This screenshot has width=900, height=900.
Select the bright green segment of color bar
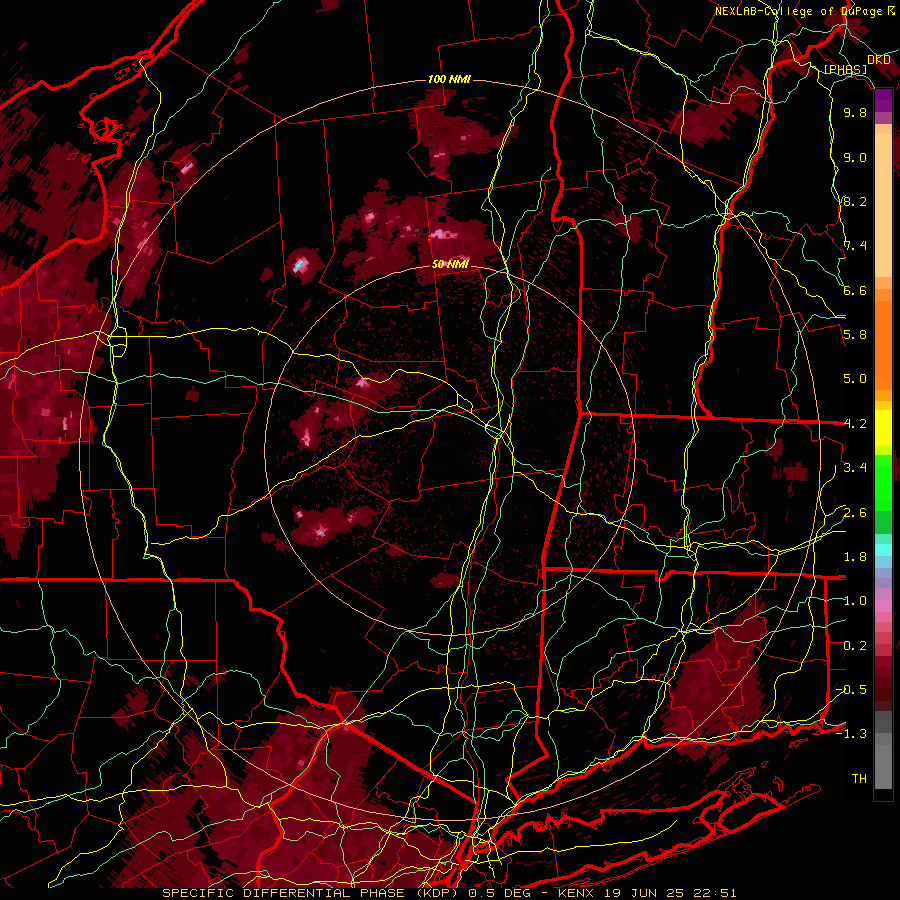(883, 483)
